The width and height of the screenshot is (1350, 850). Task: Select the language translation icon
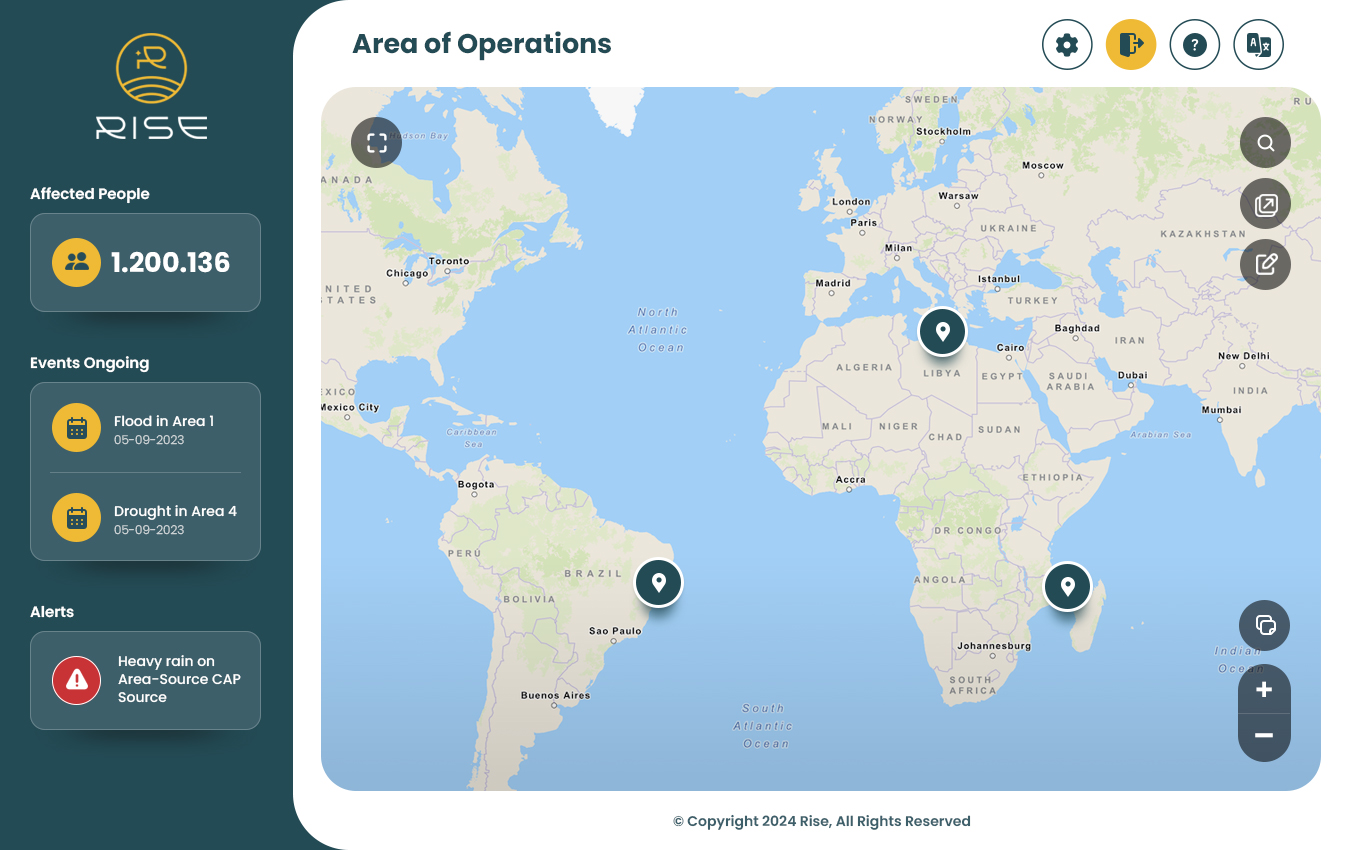[x=1258, y=44]
